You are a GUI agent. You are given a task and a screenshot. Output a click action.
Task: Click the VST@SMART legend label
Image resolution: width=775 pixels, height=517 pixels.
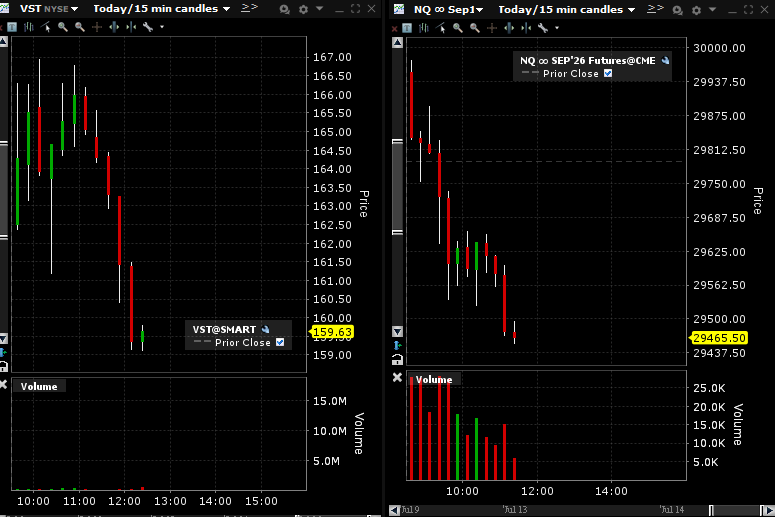tap(224, 330)
